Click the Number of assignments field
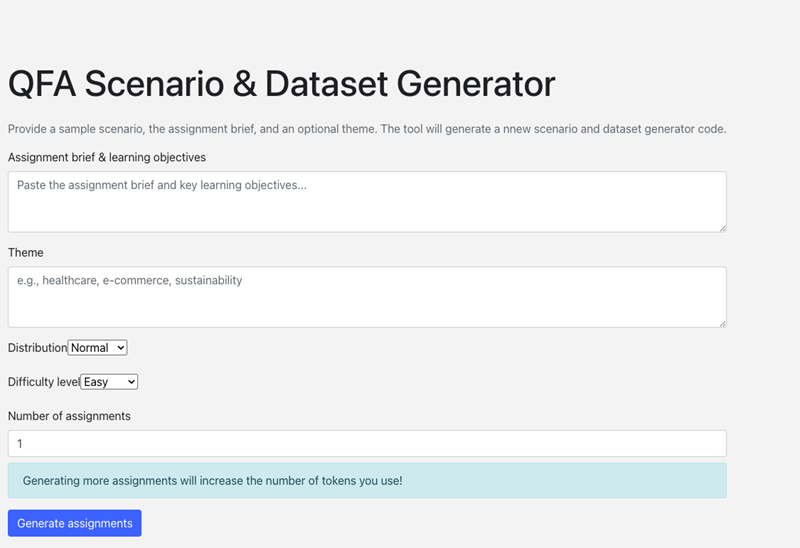This screenshot has width=800, height=548. (x=367, y=443)
